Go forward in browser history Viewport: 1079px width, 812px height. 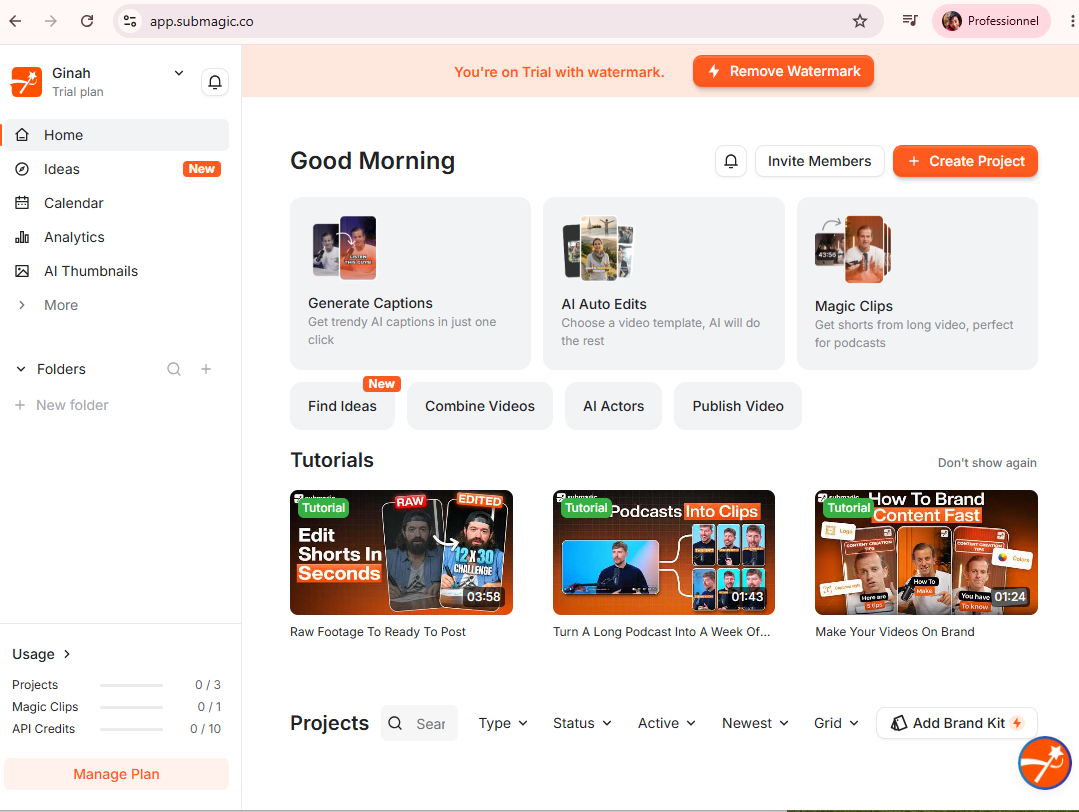51,21
